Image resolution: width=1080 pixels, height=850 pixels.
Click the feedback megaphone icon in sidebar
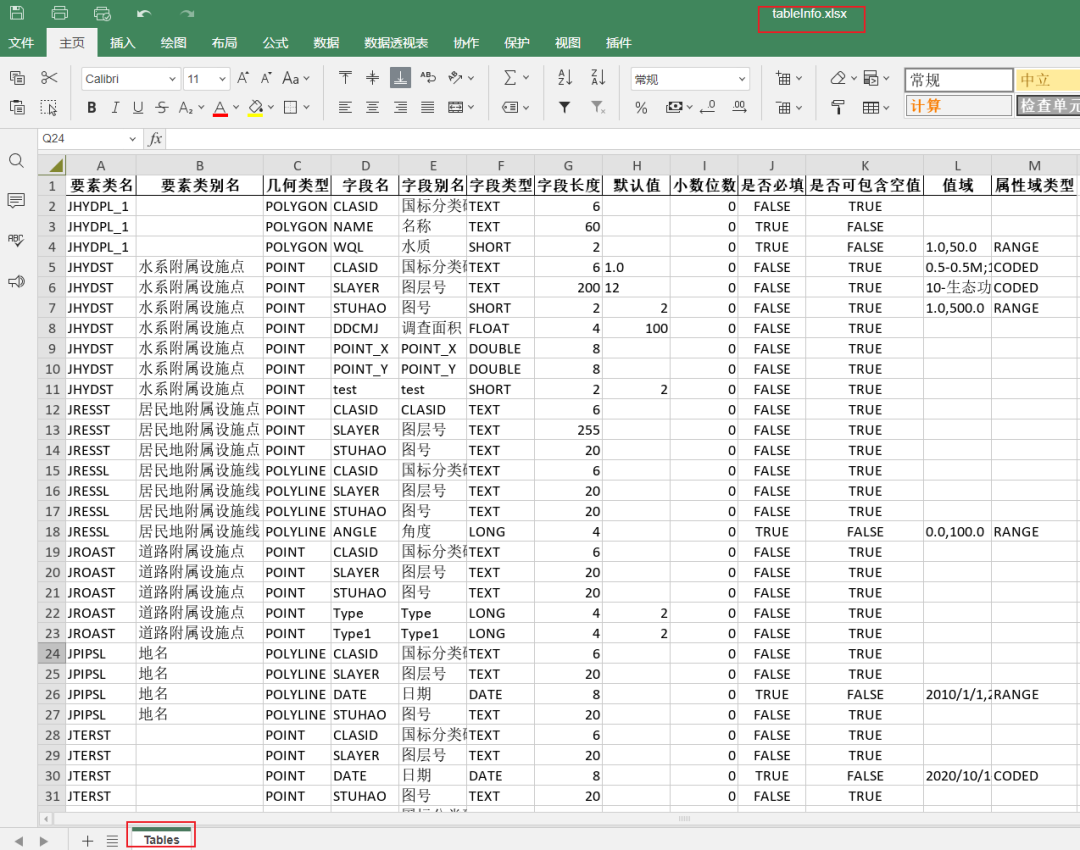(17, 281)
